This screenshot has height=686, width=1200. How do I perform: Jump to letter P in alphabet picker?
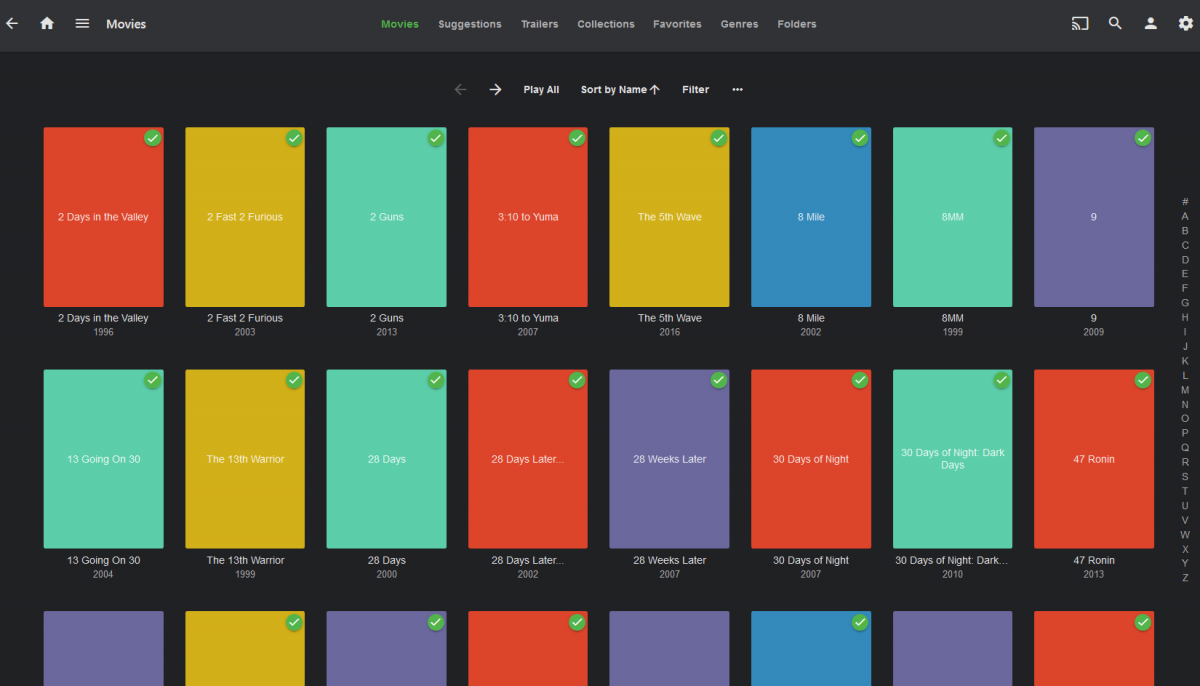[x=1185, y=433]
